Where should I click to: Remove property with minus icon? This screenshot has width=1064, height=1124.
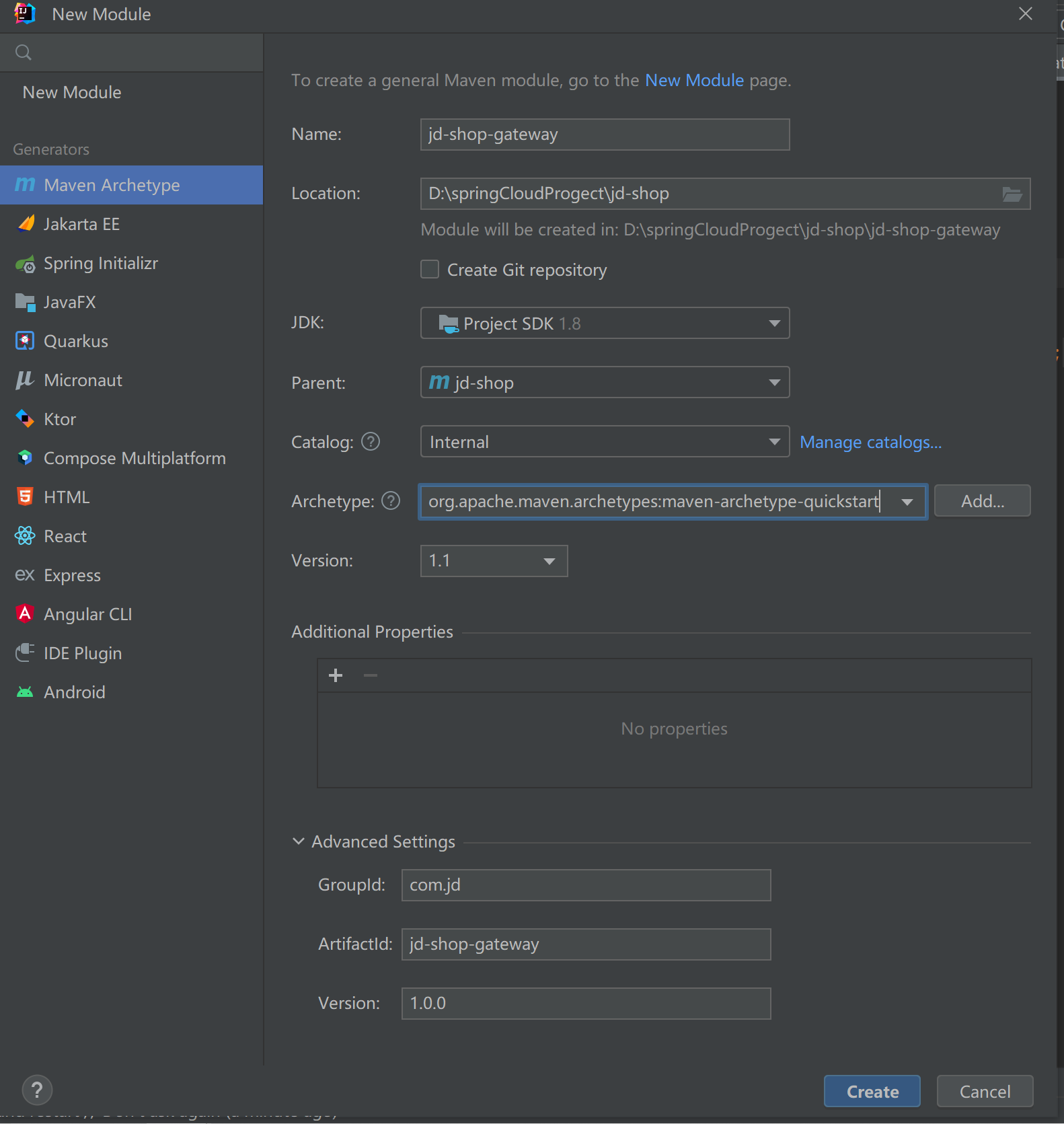pyautogui.click(x=371, y=675)
